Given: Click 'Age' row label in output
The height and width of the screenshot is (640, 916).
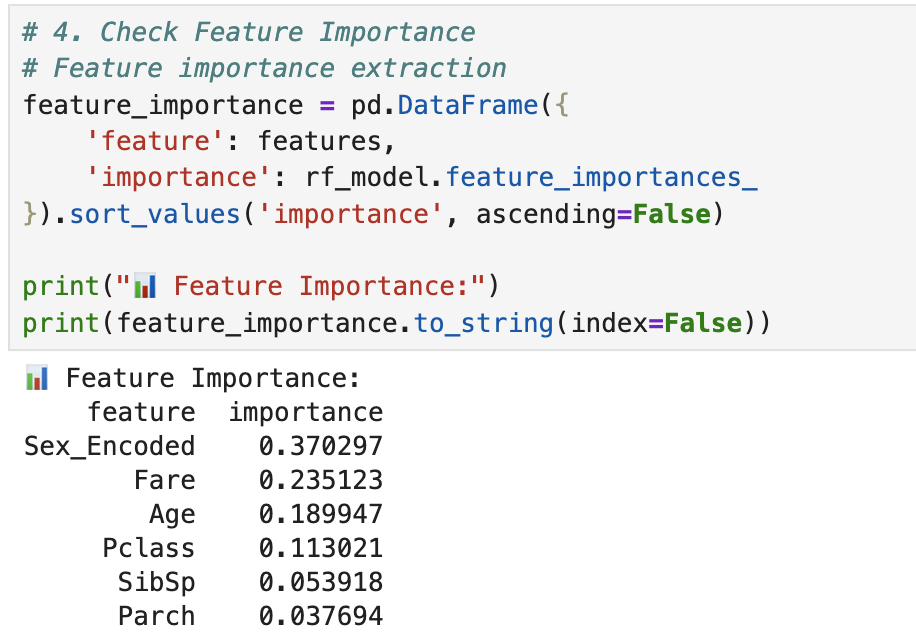Looking at the screenshot, I should (x=172, y=515).
